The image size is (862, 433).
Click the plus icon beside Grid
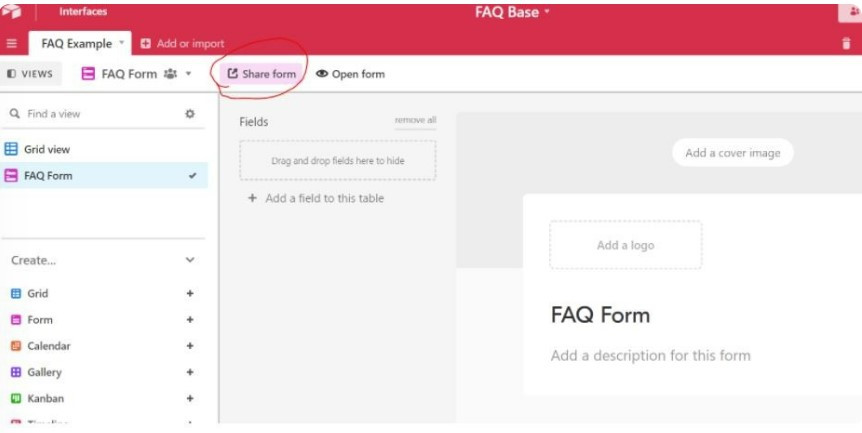(x=190, y=294)
